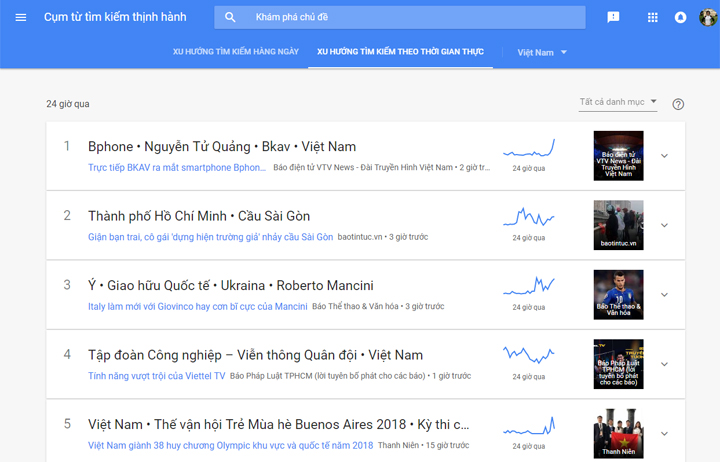Click the Viễn thông Quân đội row sparkline

[x=529, y=355]
